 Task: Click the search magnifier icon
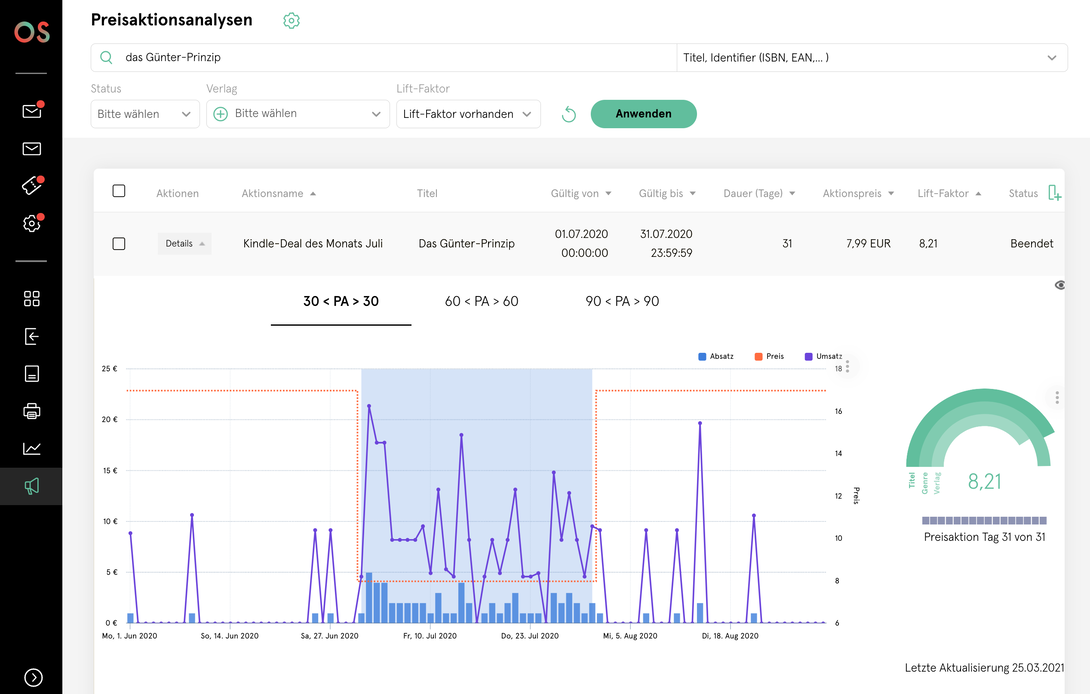tap(106, 58)
